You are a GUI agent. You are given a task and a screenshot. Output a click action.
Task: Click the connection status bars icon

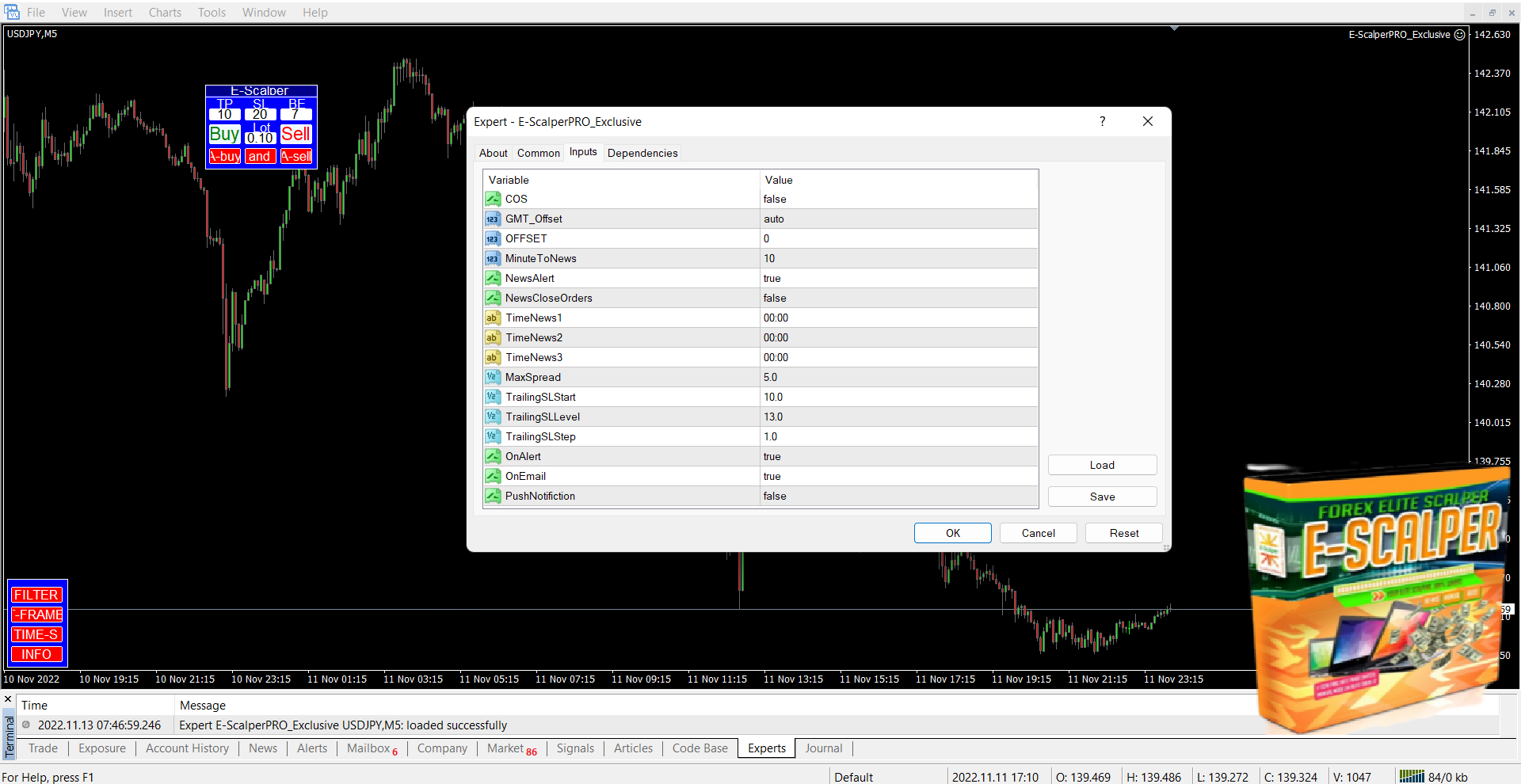point(1411,777)
